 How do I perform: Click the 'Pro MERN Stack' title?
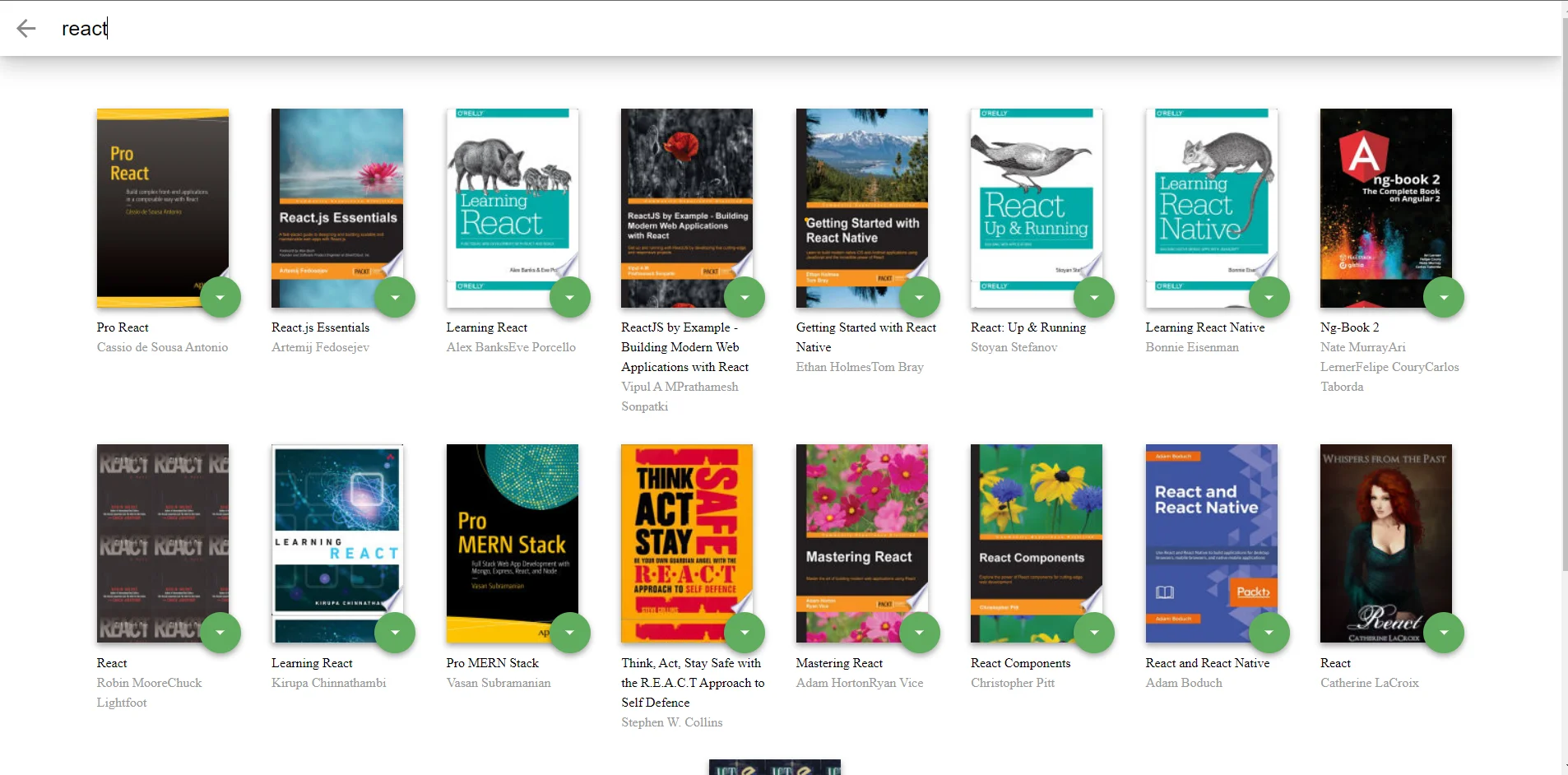[493, 663]
